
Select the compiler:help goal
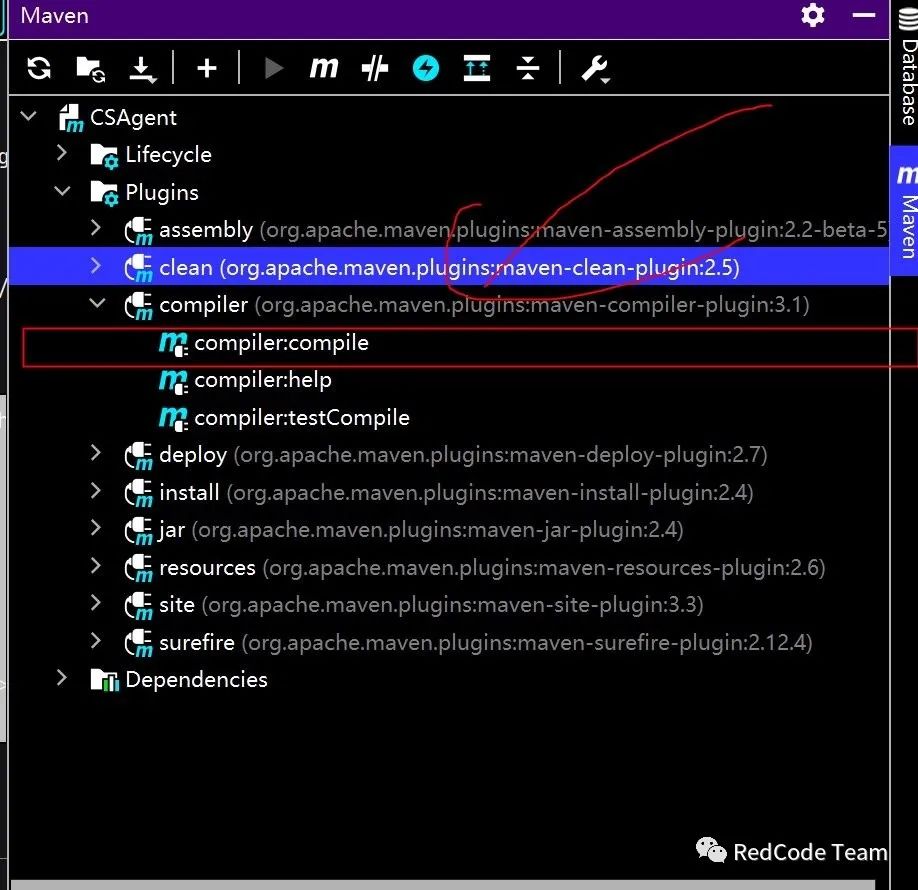pos(449,380)
